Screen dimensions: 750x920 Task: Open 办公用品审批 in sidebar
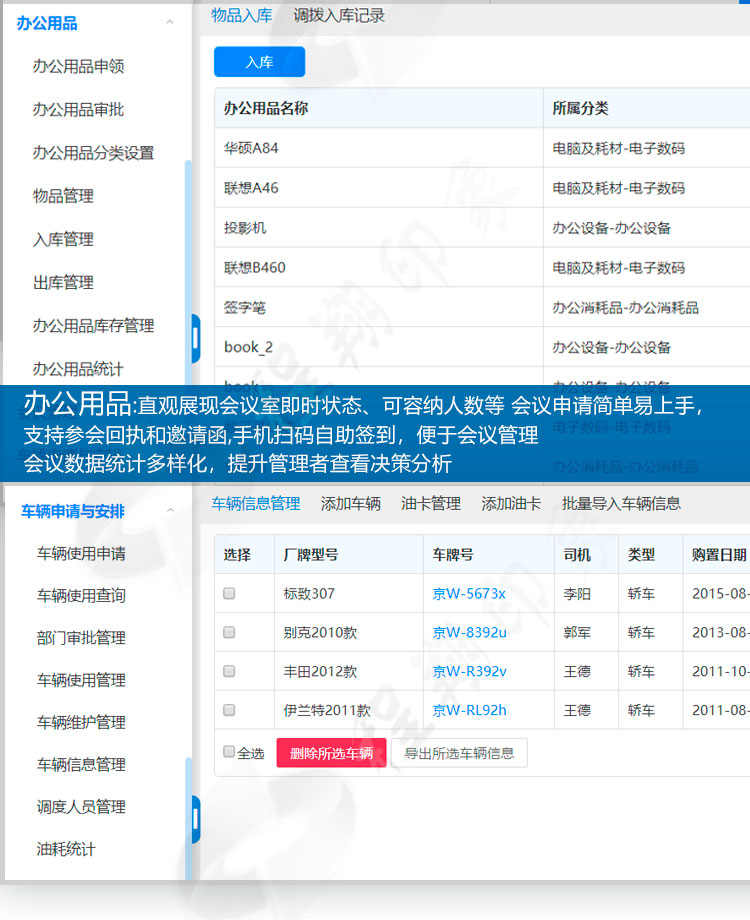coord(78,110)
